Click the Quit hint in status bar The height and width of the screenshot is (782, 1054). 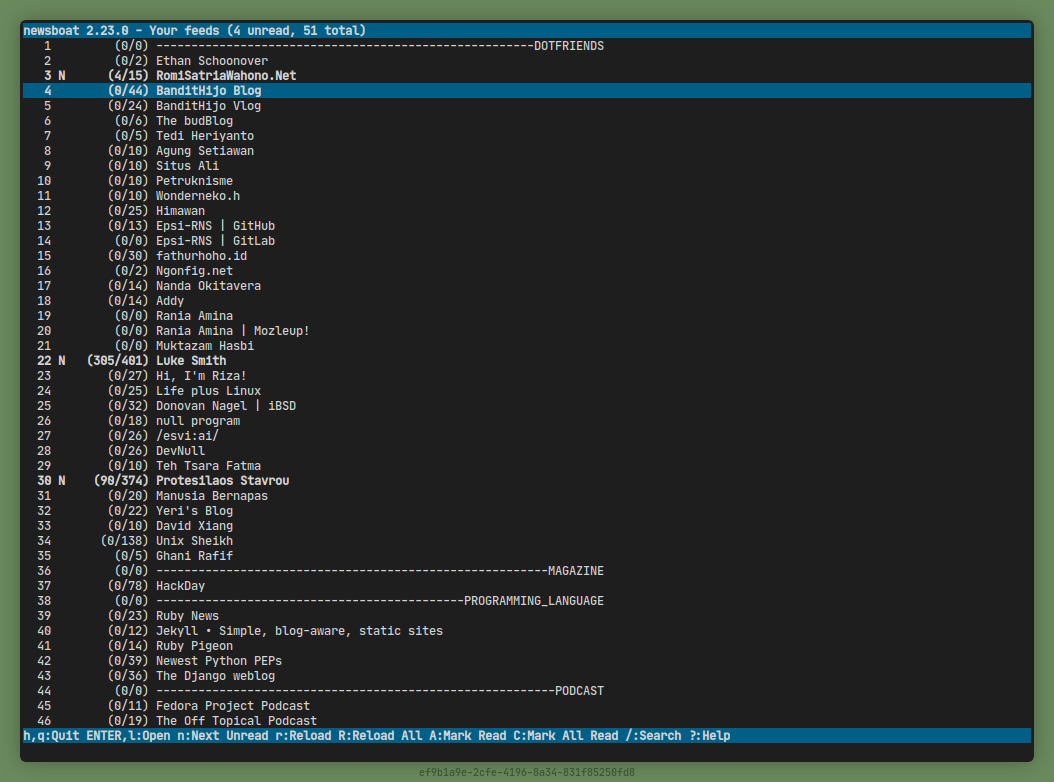[x=50, y=736]
